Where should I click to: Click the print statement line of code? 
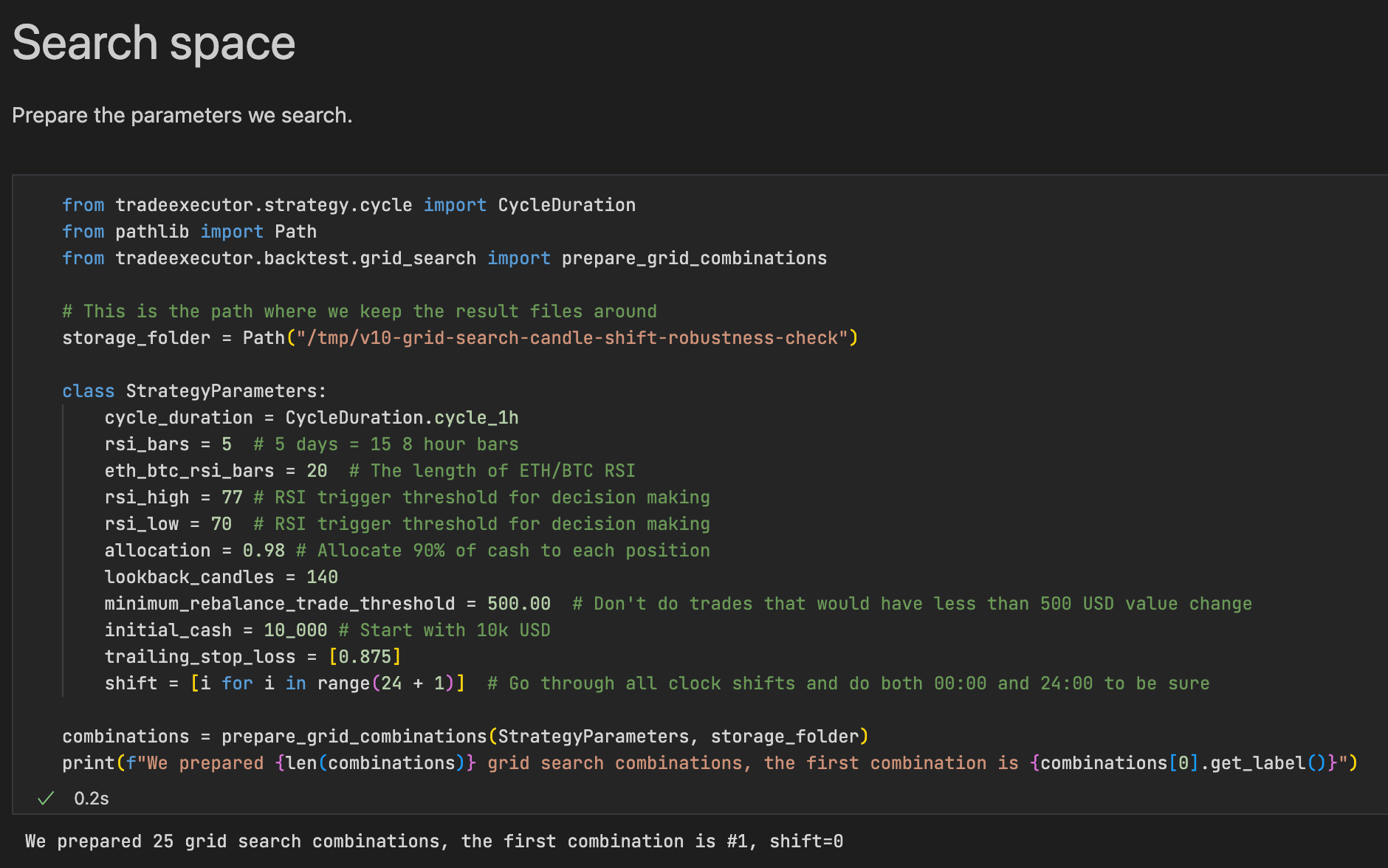[709, 763]
